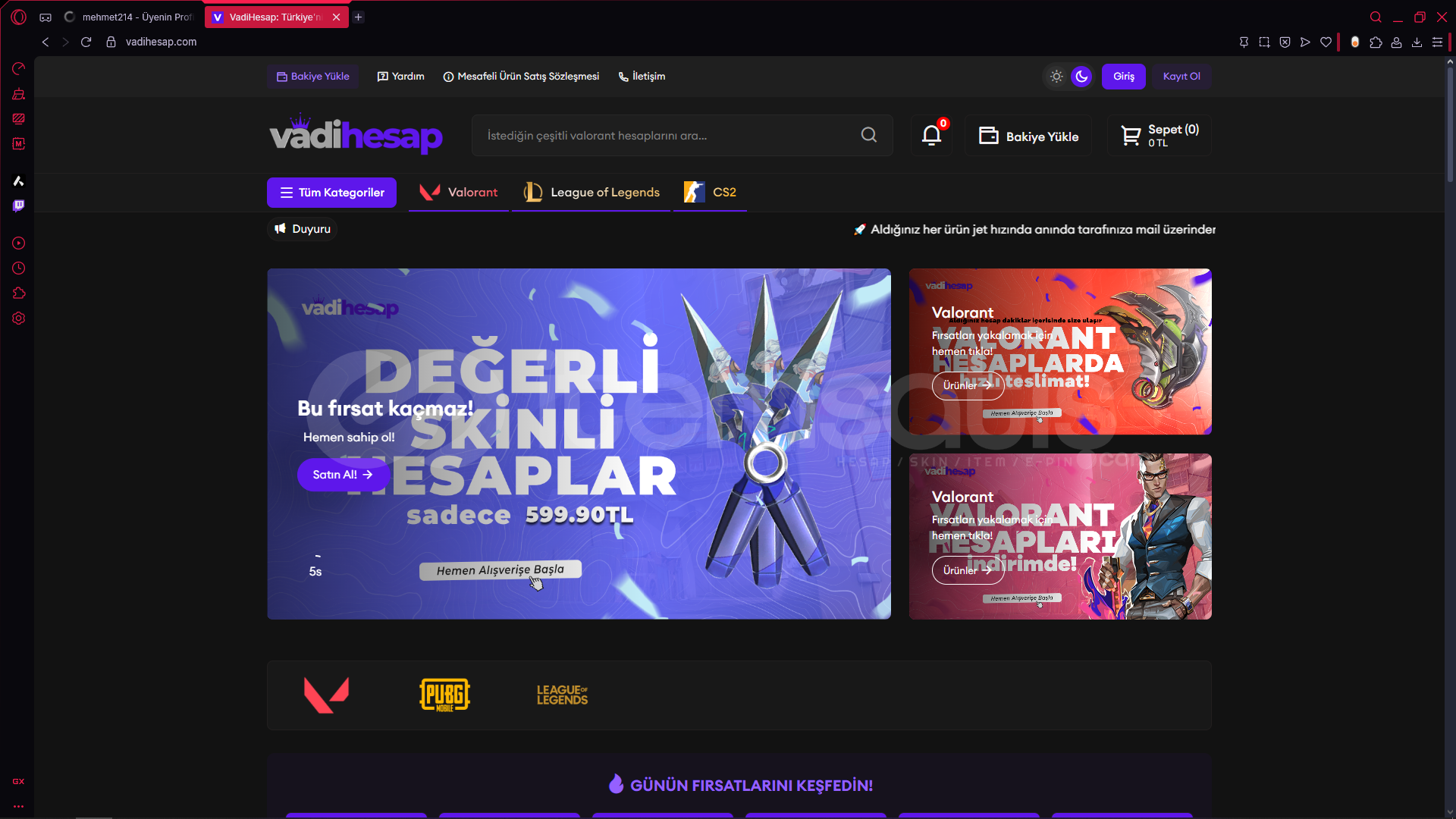Click the tab search magnifier icon

[x=1376, y=17]
